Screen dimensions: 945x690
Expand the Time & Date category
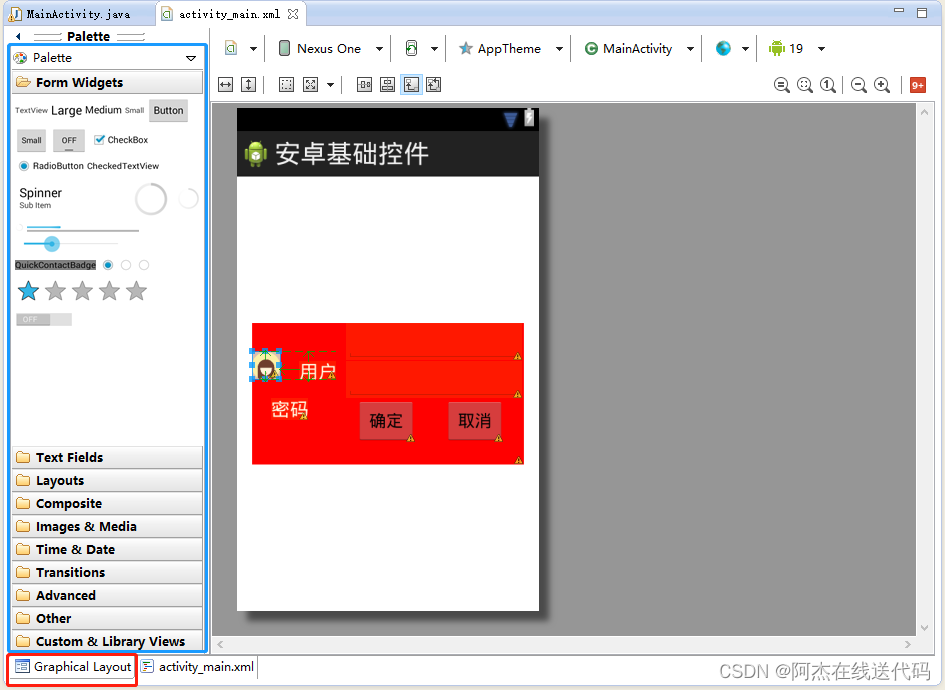click(107, 549)
